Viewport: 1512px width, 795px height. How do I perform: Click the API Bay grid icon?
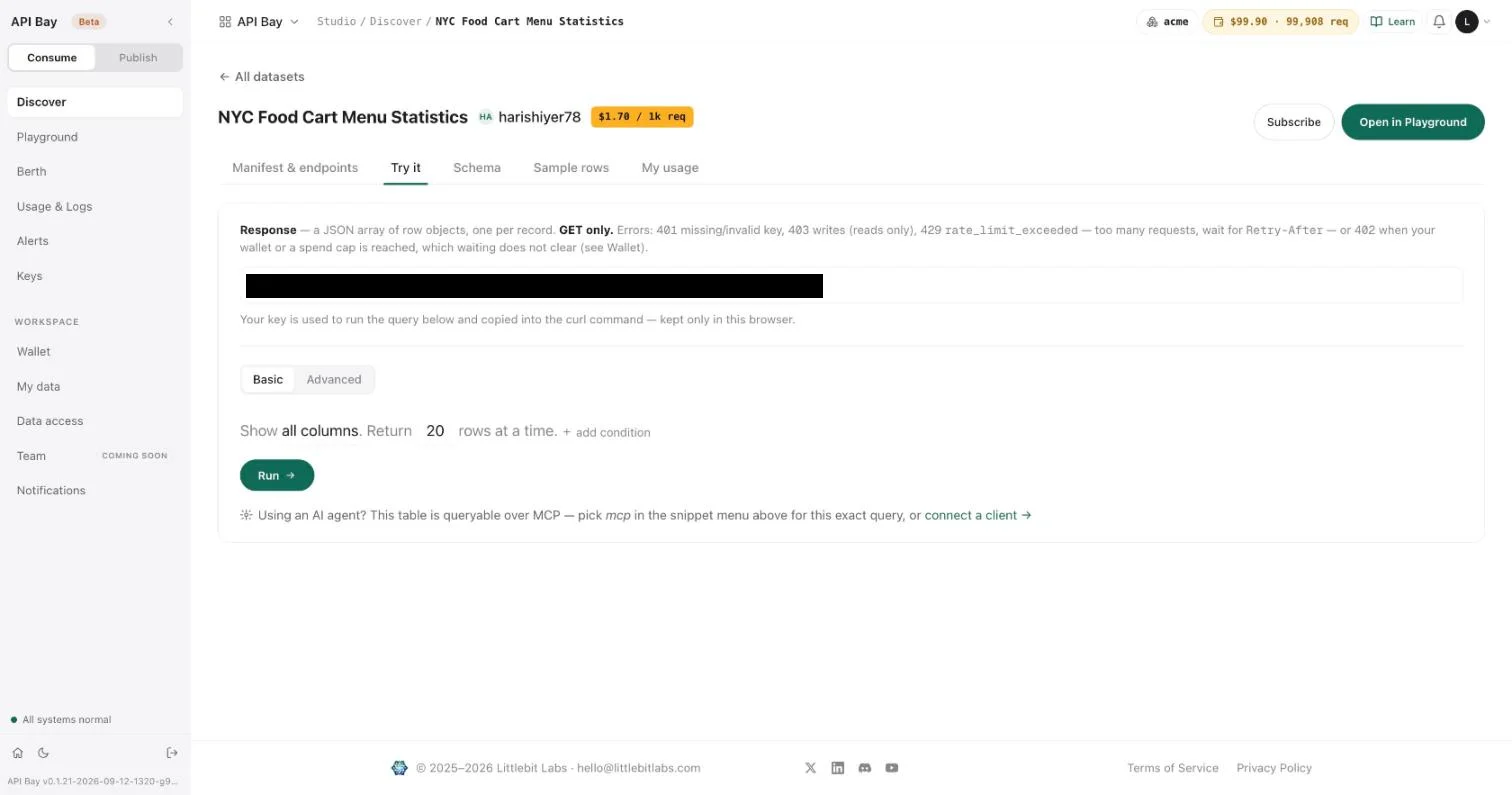(225, 21)
